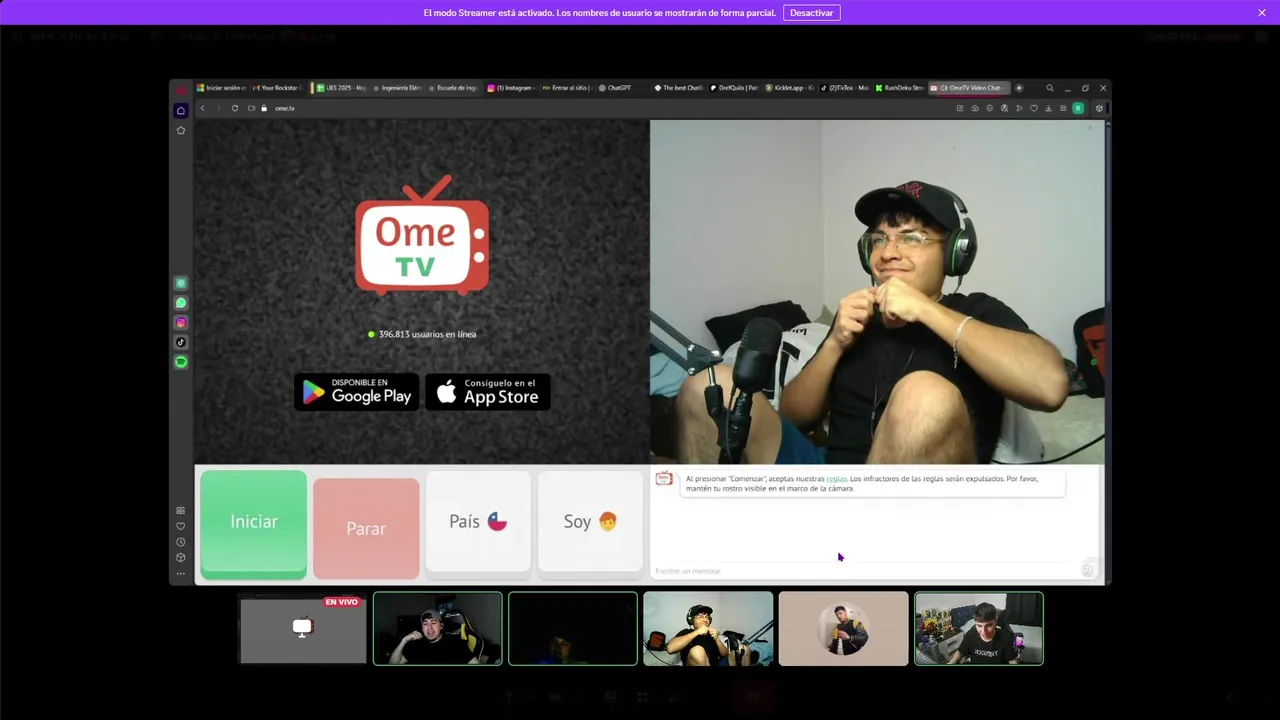Open TikTok in the browser sidebar
1280x720 pixels.
[x=181, y=342]
